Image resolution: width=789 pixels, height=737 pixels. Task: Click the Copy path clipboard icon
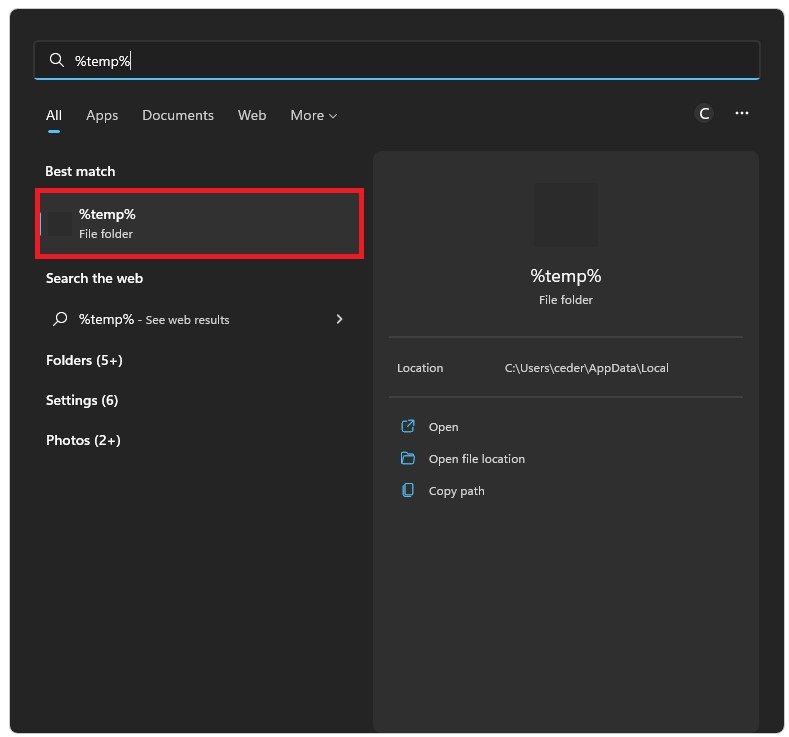(x=407, y=490)
